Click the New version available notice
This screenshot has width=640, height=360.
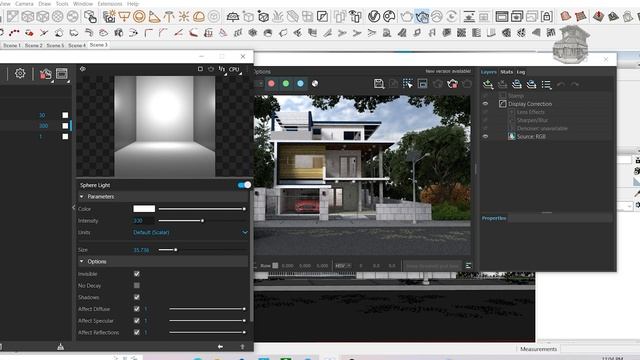448,71
